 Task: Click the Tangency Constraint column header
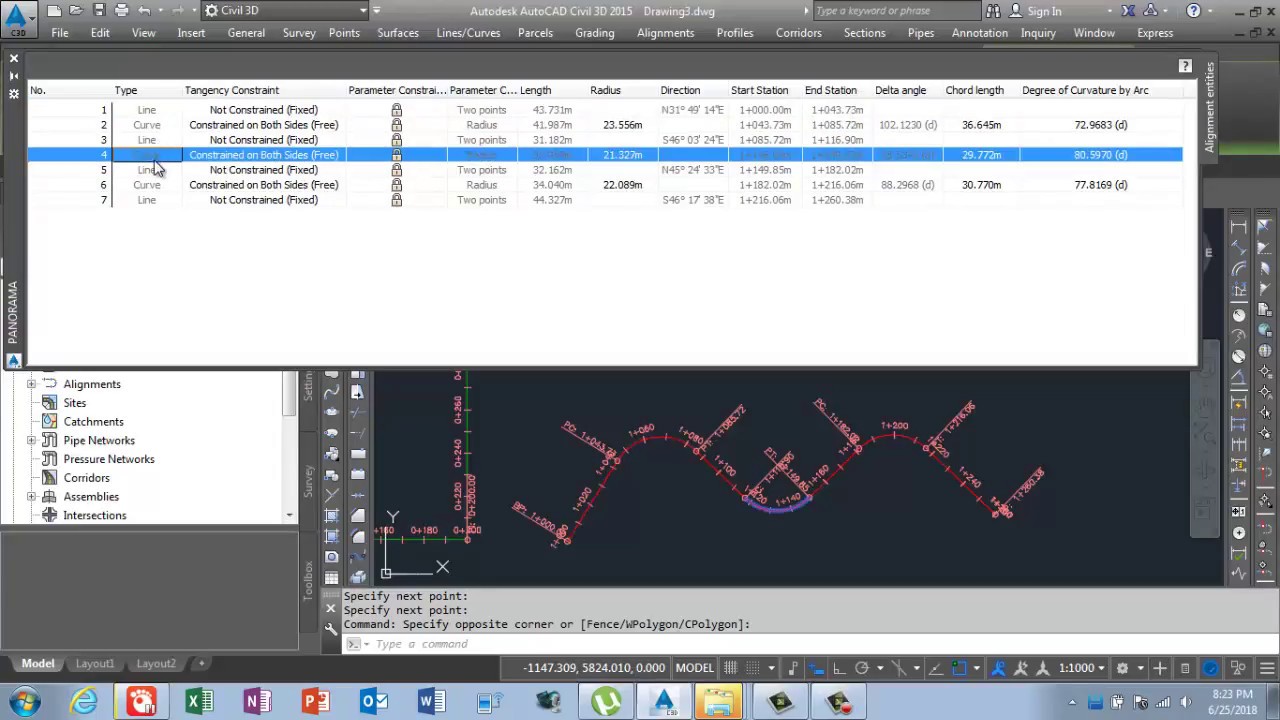tap(232, 90)
